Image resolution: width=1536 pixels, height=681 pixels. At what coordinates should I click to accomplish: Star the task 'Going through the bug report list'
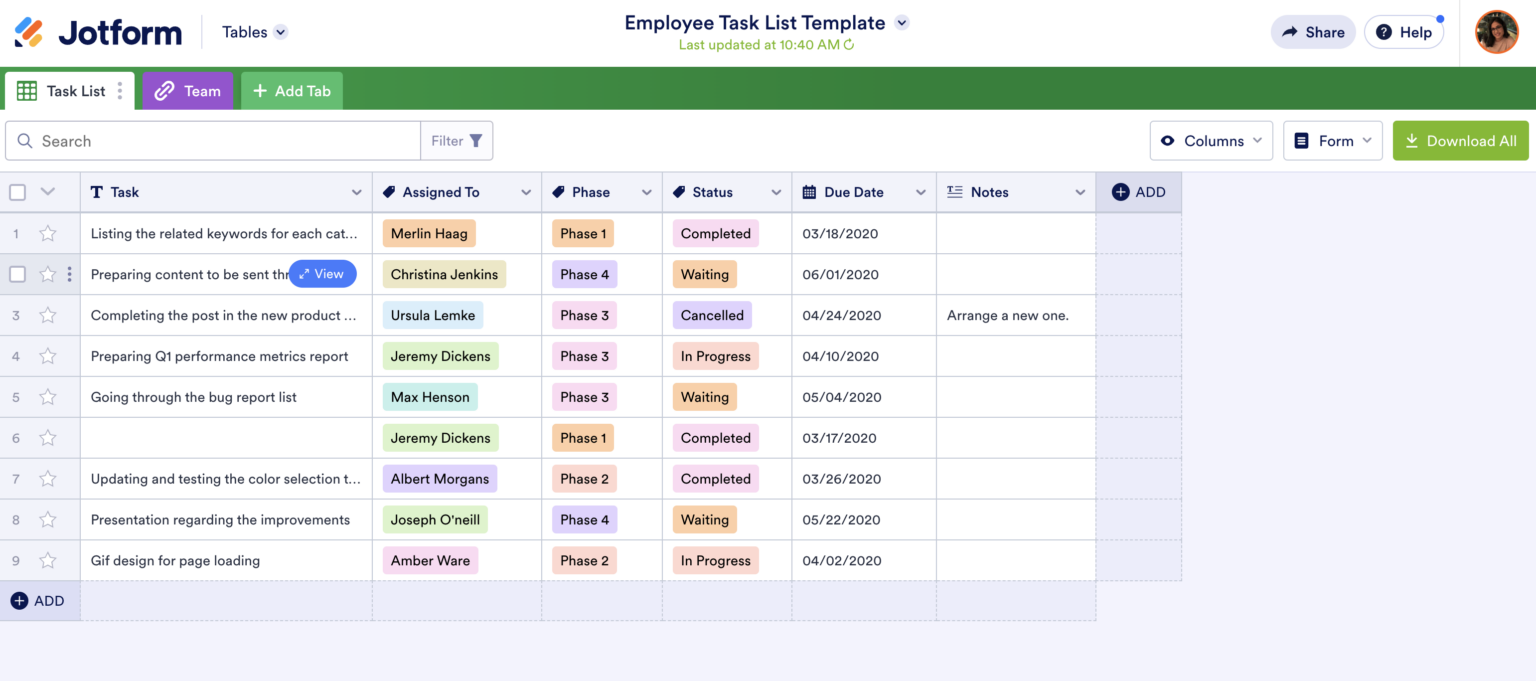point(47,396)
